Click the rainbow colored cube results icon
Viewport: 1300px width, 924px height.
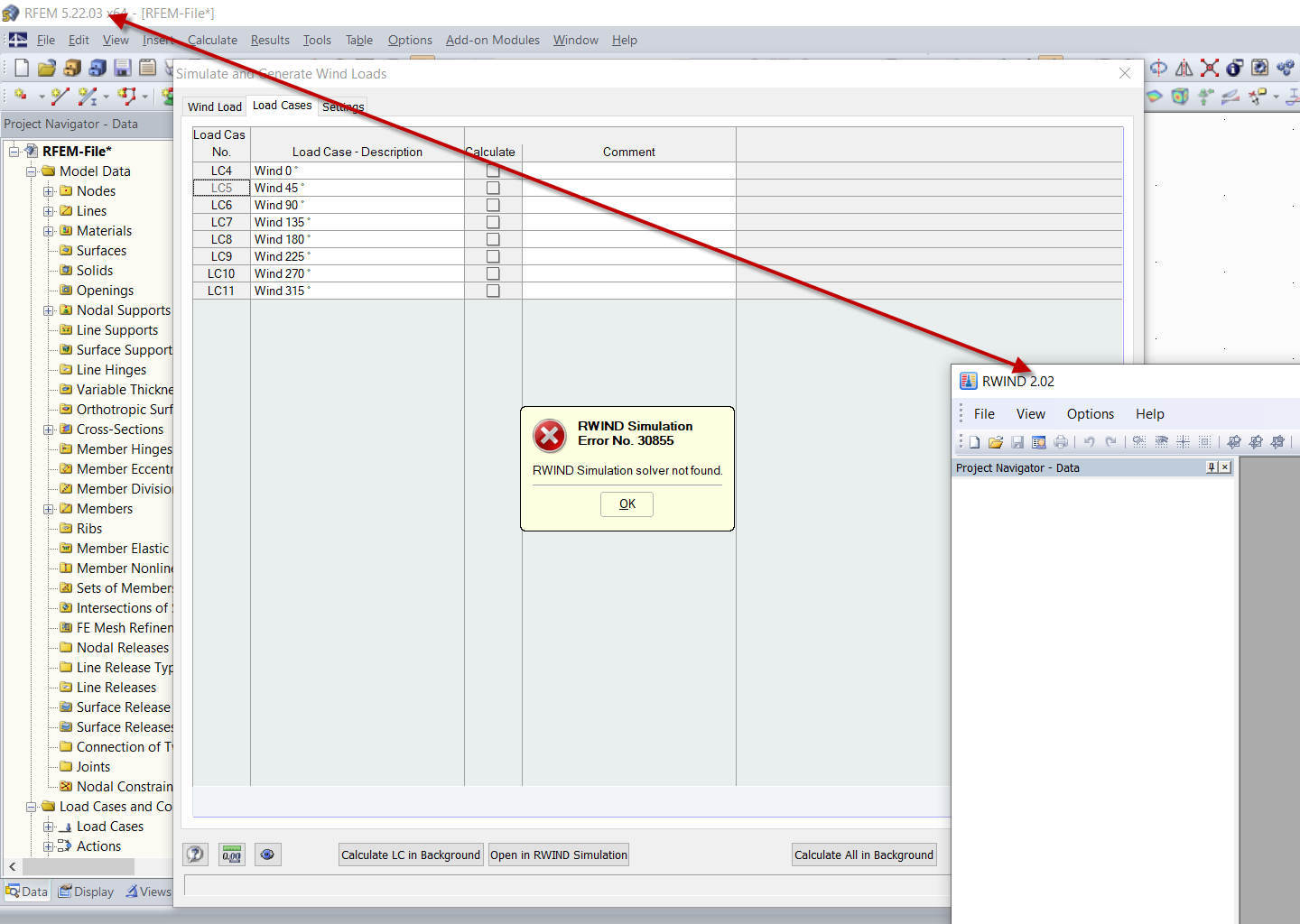pyautogui.click(x=1180, y=96)
